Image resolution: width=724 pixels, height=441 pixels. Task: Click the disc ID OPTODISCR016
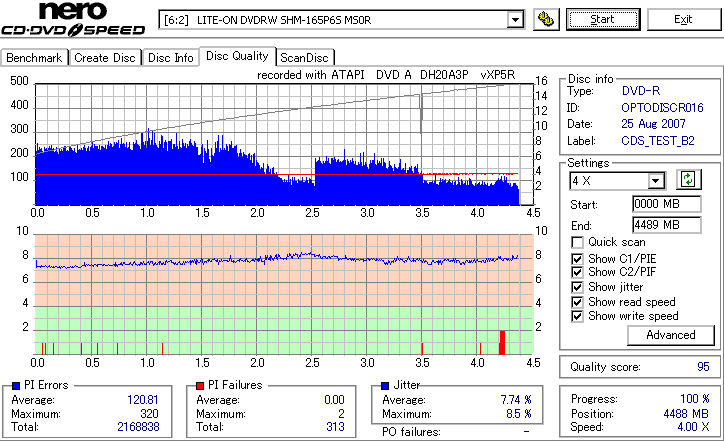point(662,108)
